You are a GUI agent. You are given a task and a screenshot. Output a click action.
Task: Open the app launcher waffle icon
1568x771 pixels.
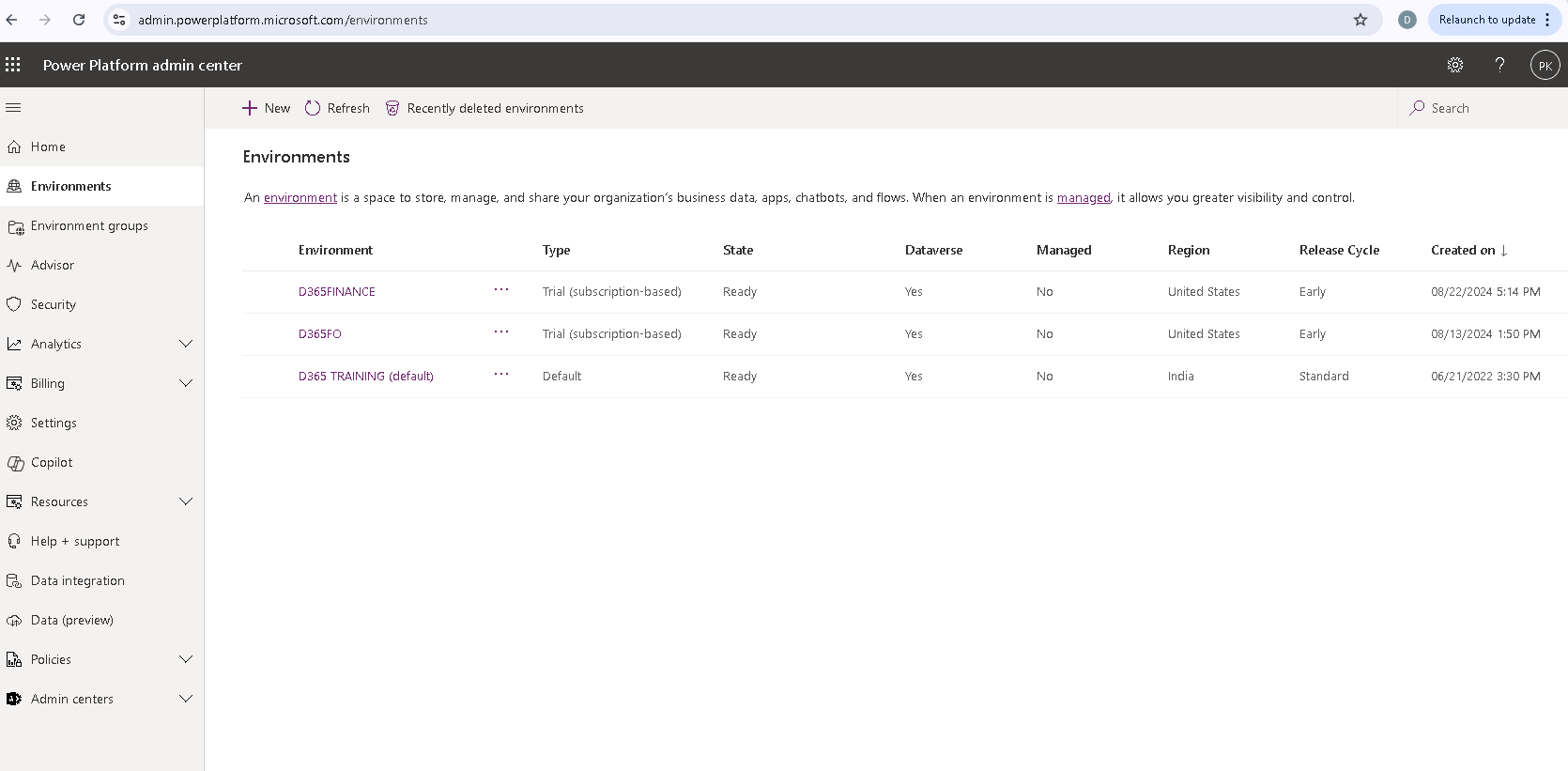[x=13, y=65]
